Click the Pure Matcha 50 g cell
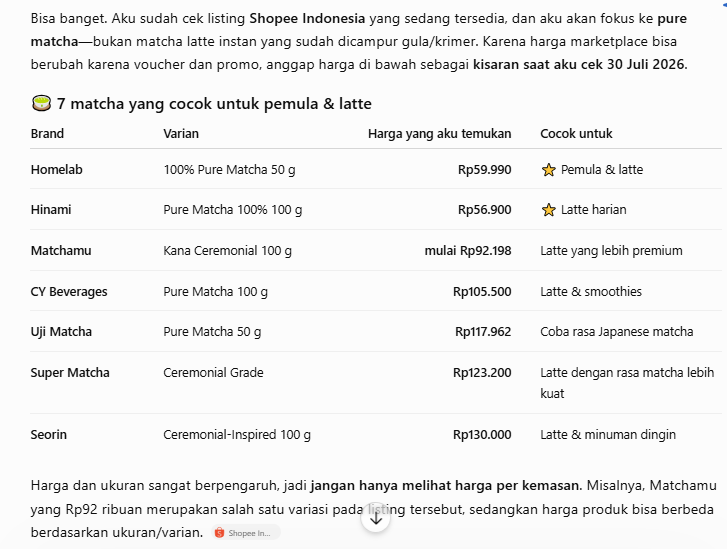Screen dimensions: 727x549 point(212,332)
